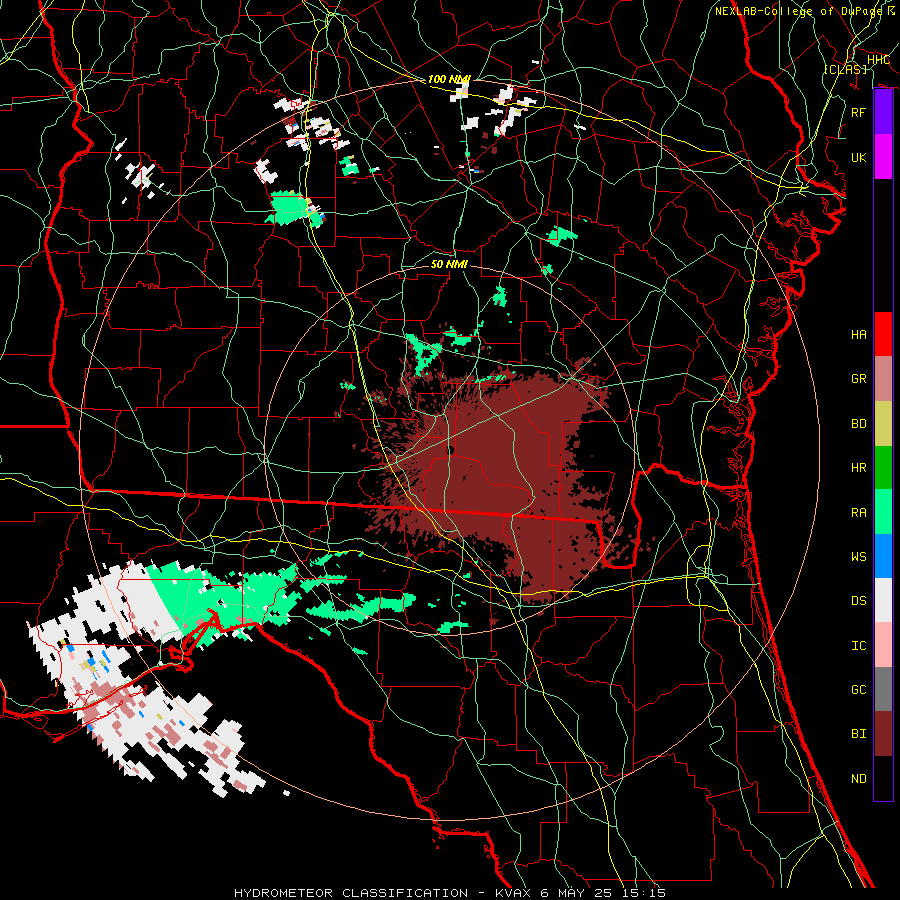Click the [CLAS] label
This screenshot has height=900, width=900.
pos(845,69)
